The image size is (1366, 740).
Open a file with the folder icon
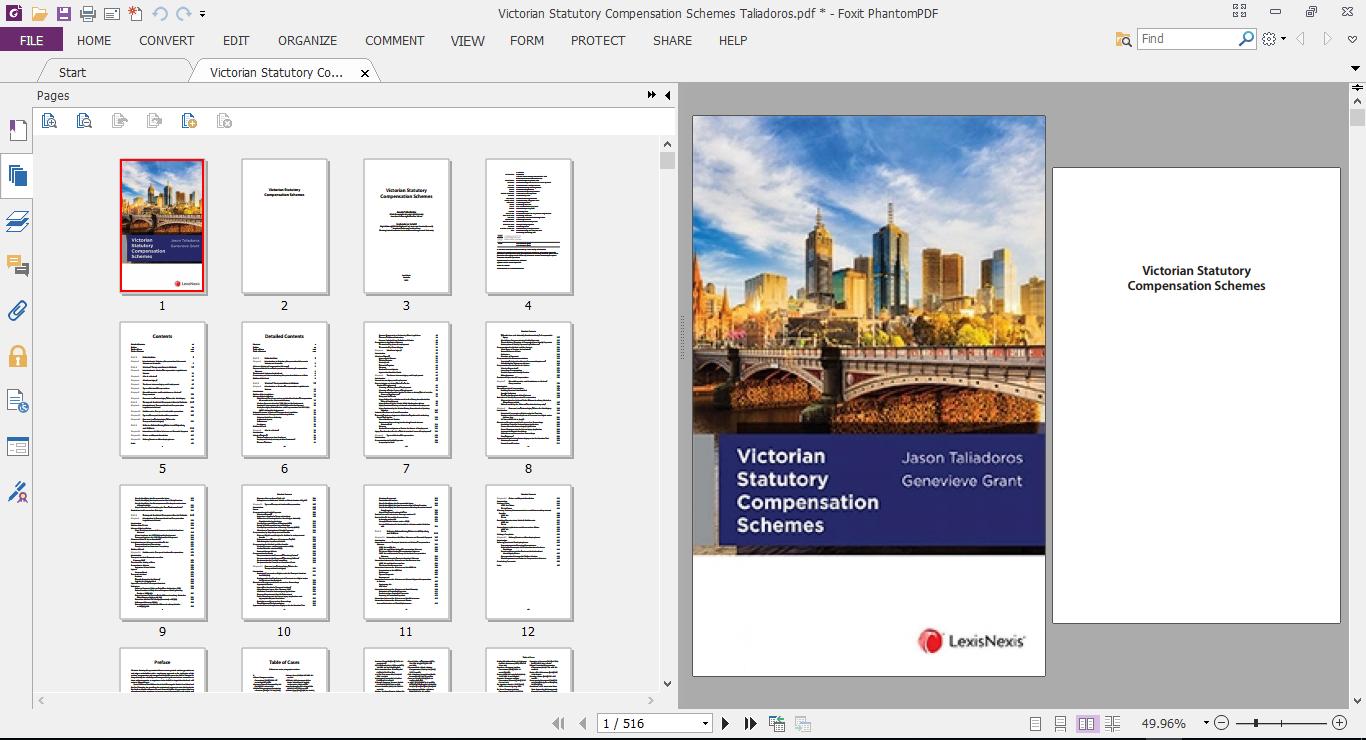39,14
